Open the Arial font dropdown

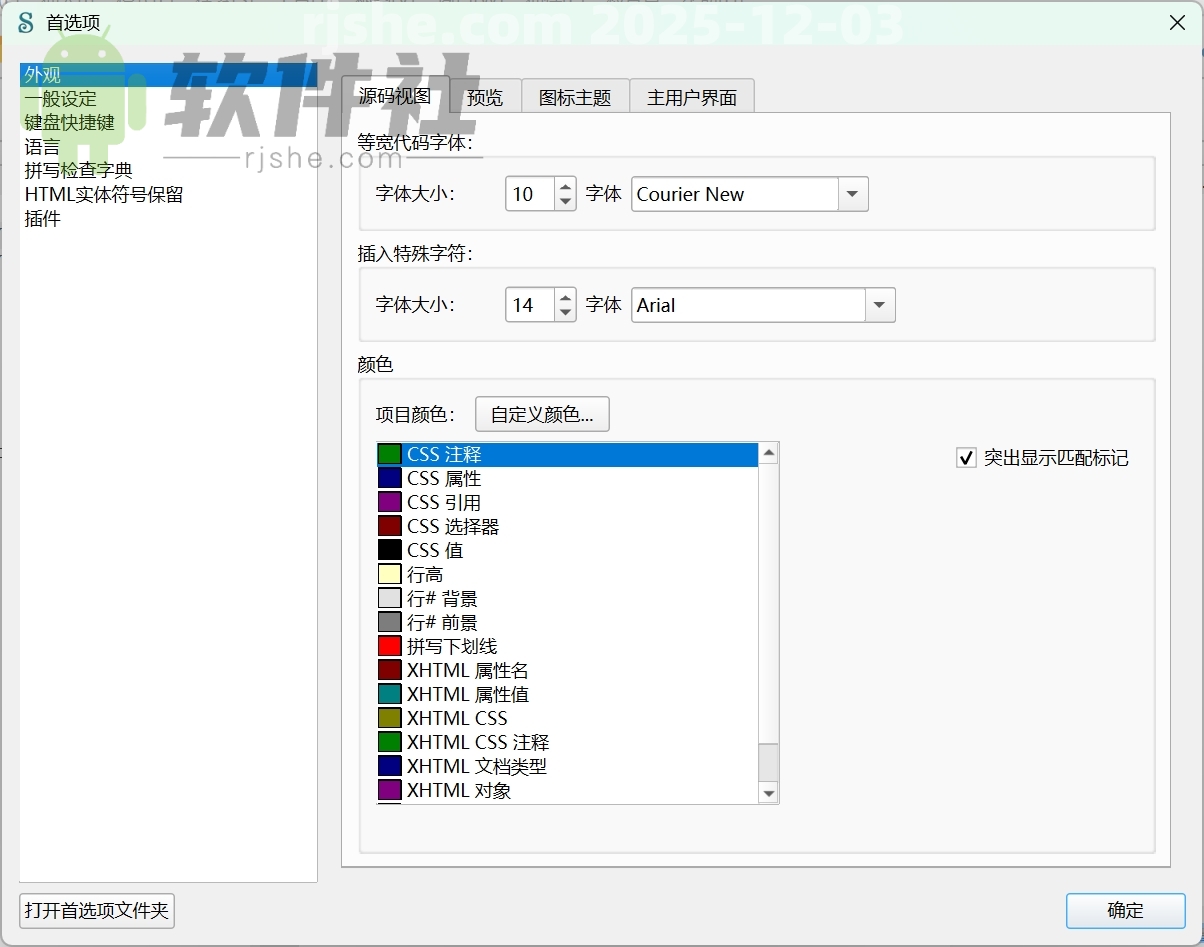[879, 305]
